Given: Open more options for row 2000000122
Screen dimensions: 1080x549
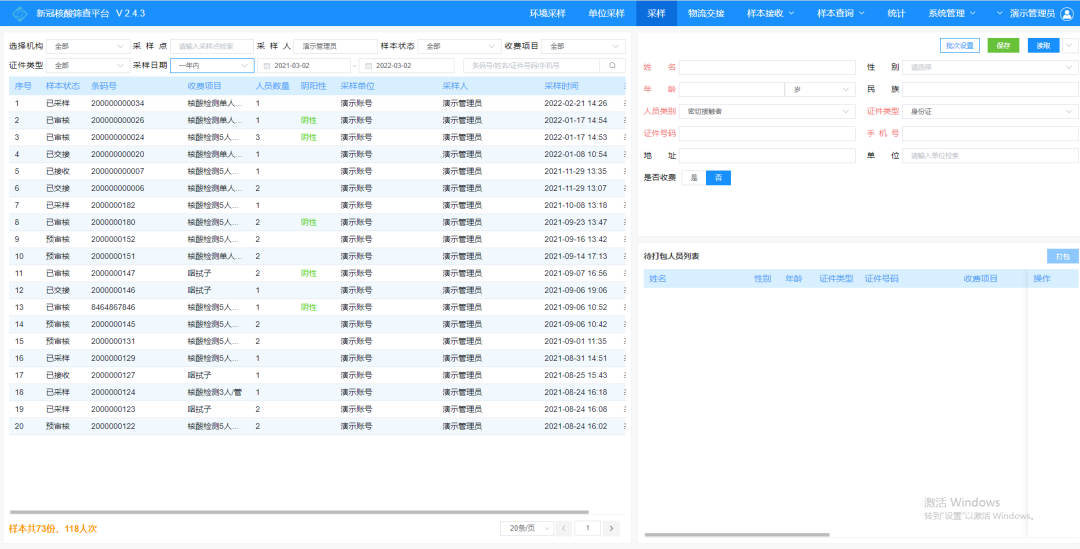Looking at the screenshot, I should click(x=625, y=426).
